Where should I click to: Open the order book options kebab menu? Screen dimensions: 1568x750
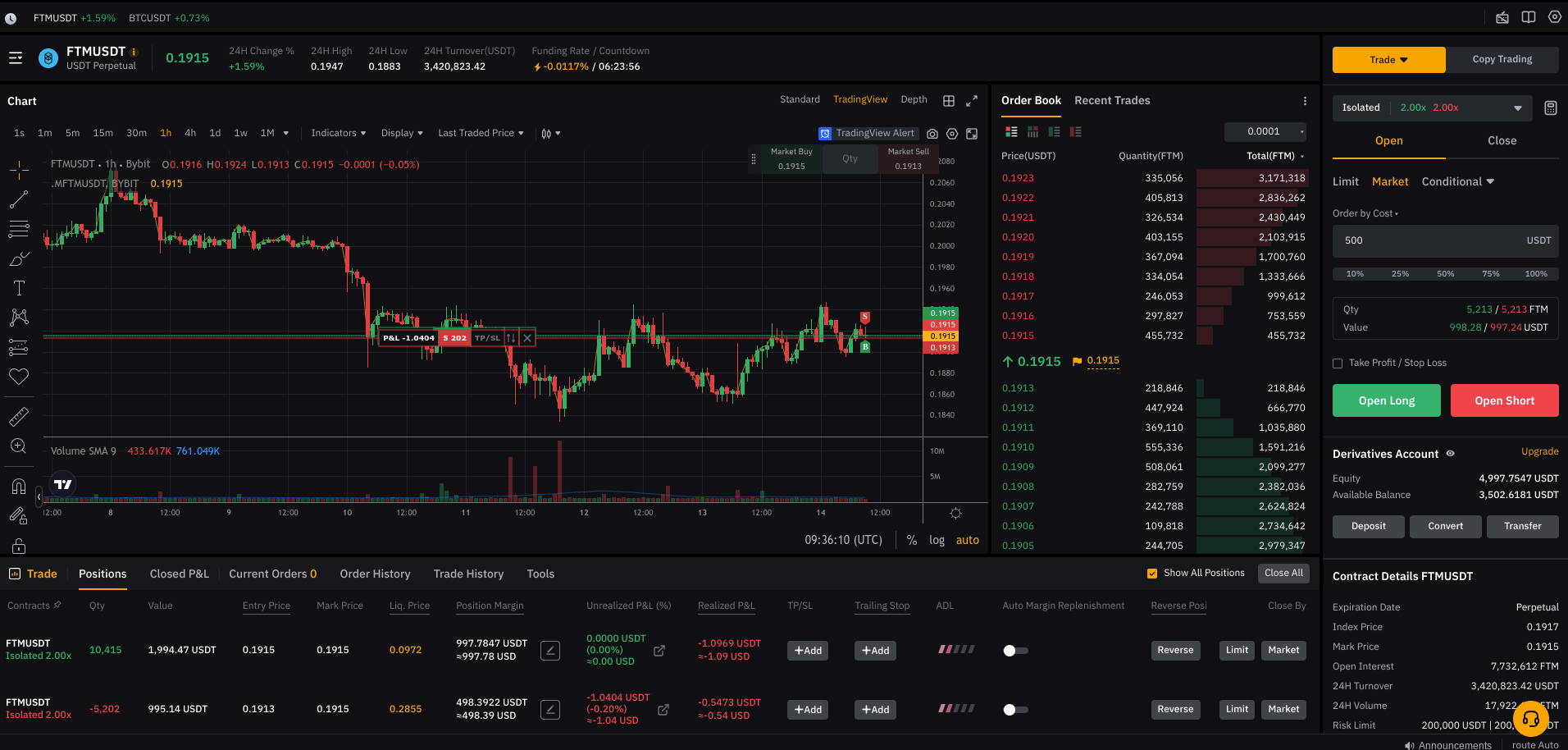1305,101
